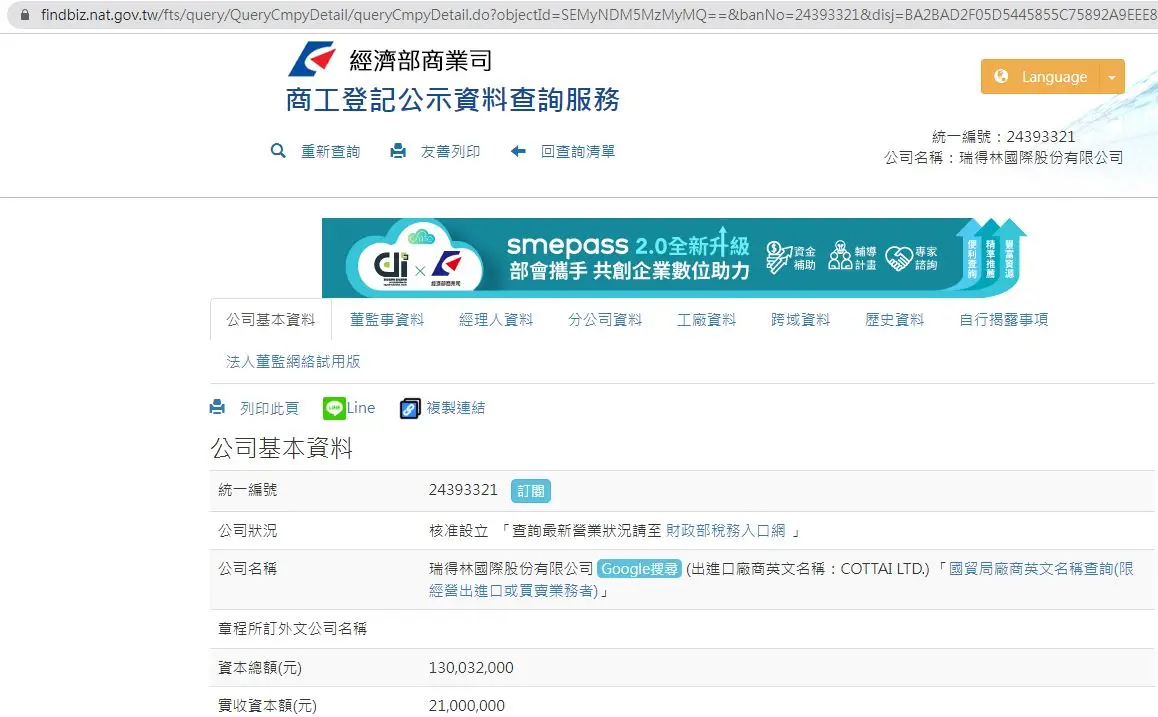Share via the Line text link

click(x=361, y=408)
